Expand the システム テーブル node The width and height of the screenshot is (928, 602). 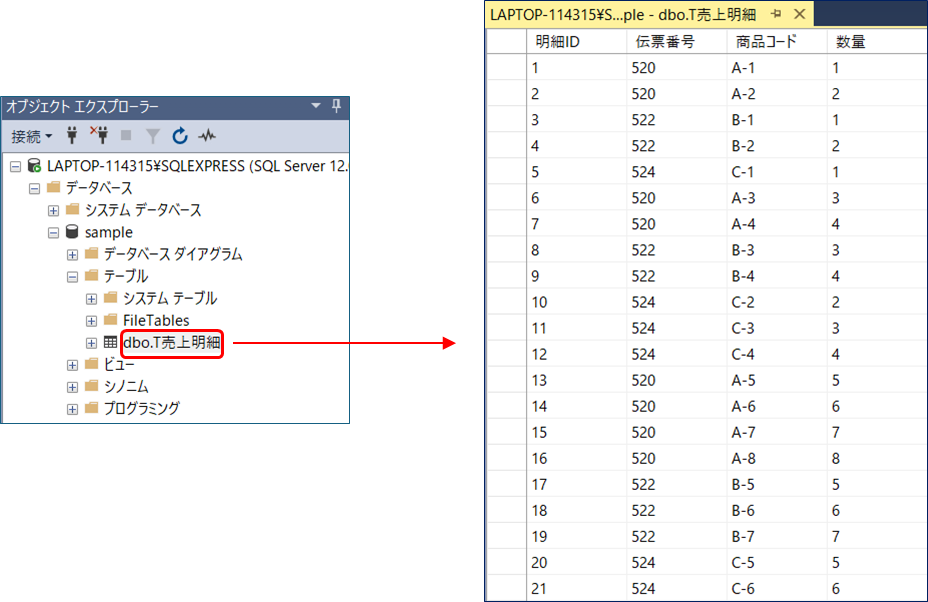coord(91,299)
